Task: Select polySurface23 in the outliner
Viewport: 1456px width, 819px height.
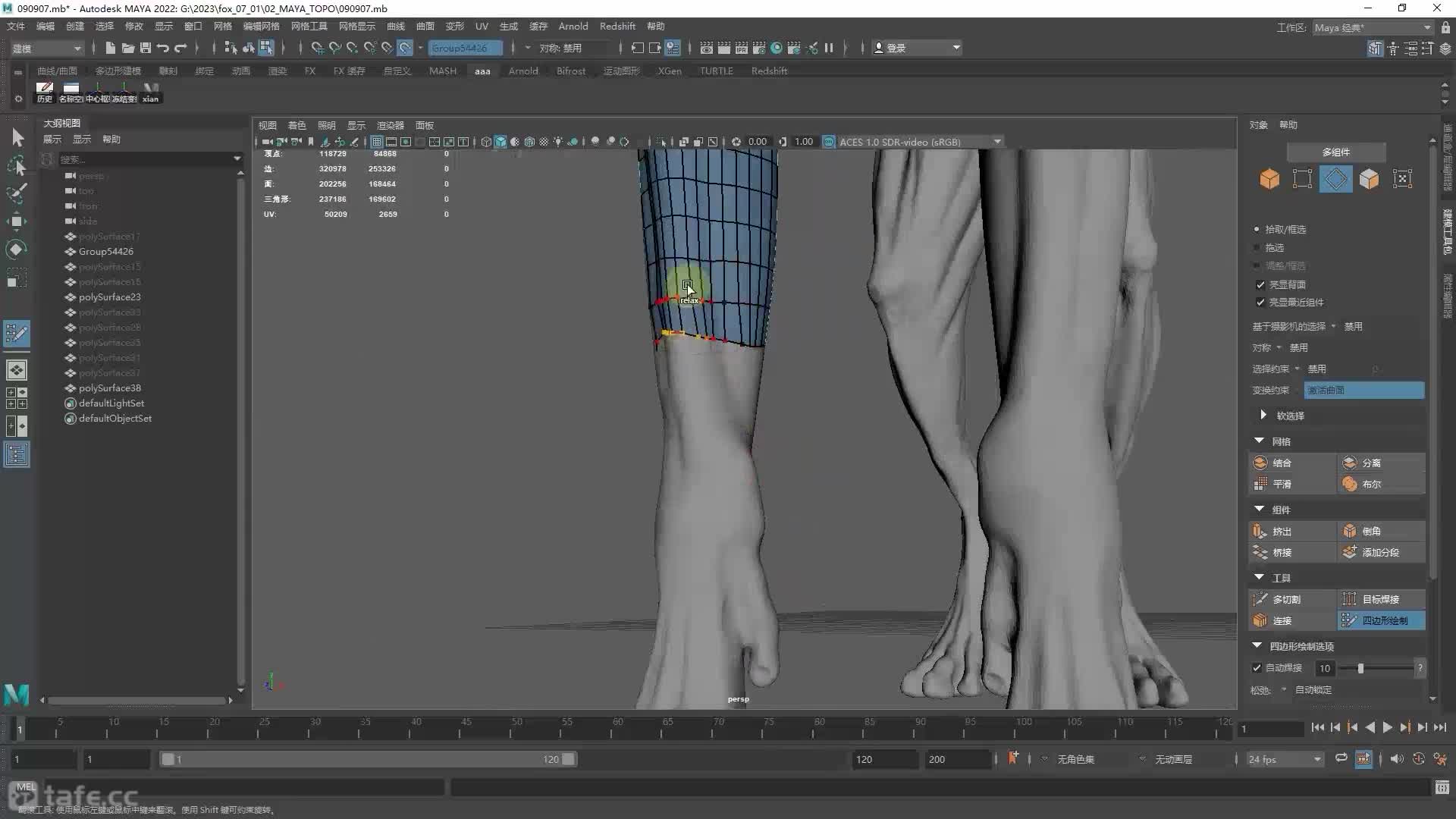Action: click(109, 297)
